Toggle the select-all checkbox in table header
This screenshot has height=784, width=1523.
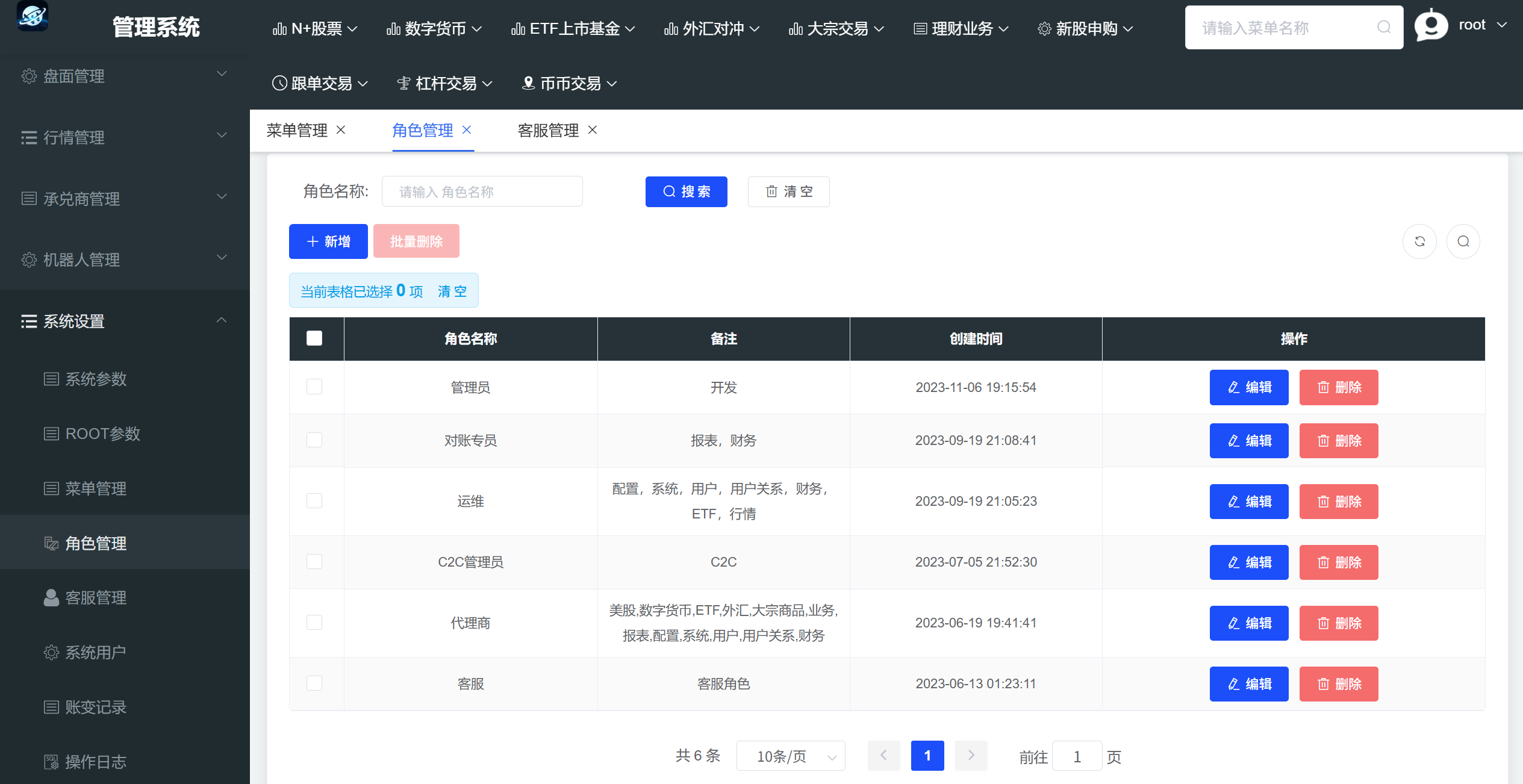(x=314, y=338)
